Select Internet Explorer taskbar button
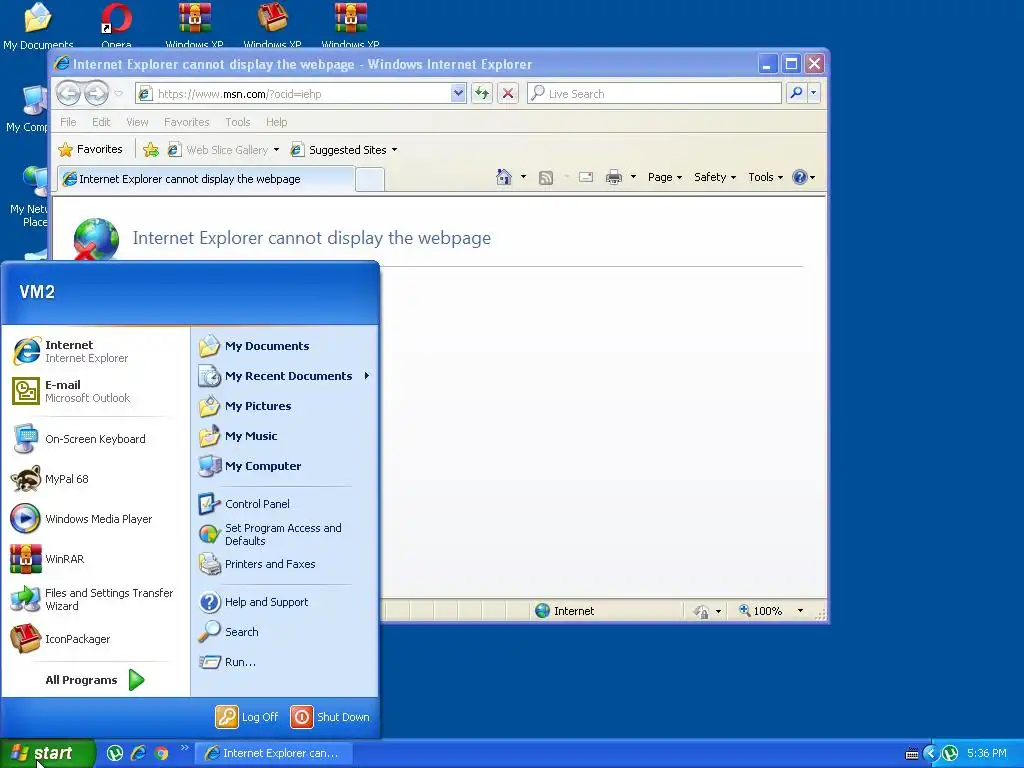The image size is (1024, 768). pyautogui.click(x=275, y=754)
